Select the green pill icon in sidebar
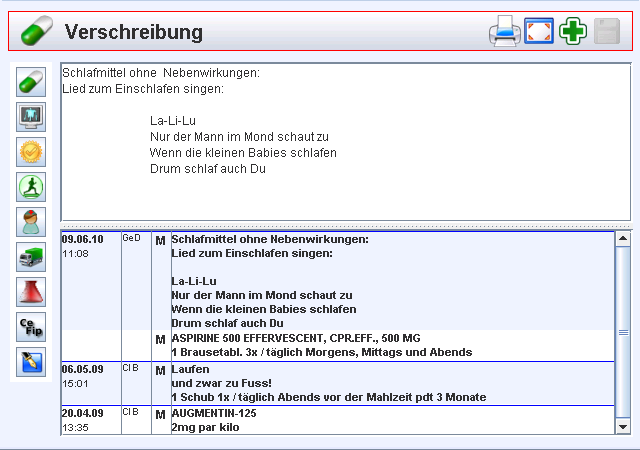This screenshot has width=640, height=450. click(x=32, y=82)
